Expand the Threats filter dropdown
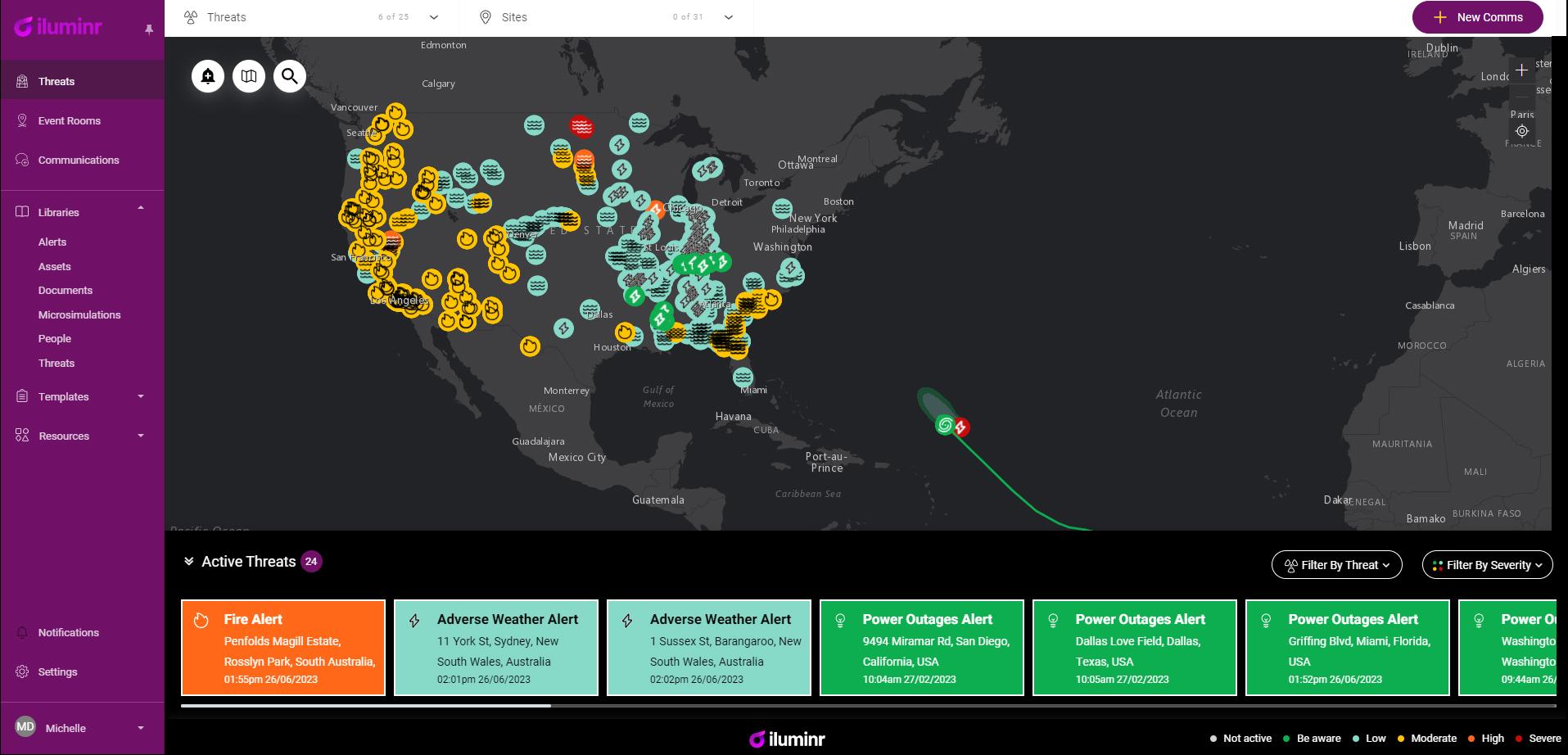The image size is (1568, 755). 434,17
